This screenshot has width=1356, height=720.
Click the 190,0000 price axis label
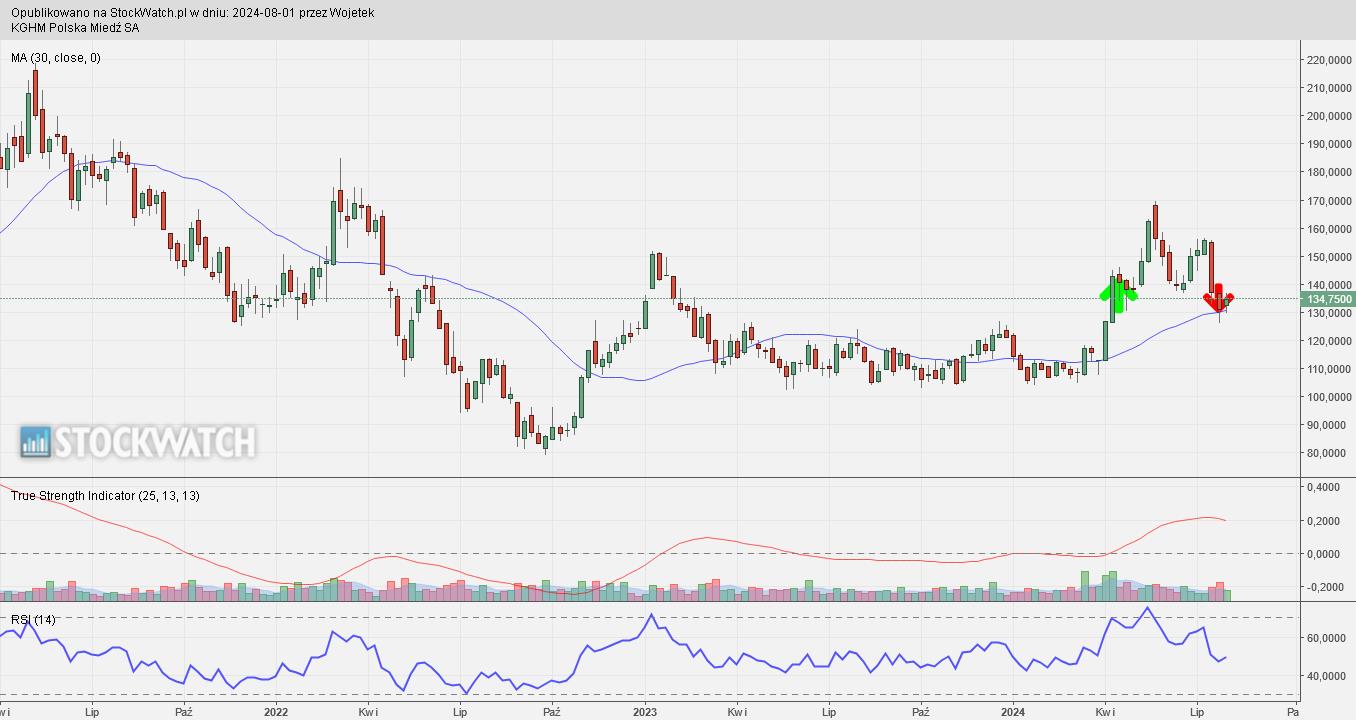[x=1330, y=144]
